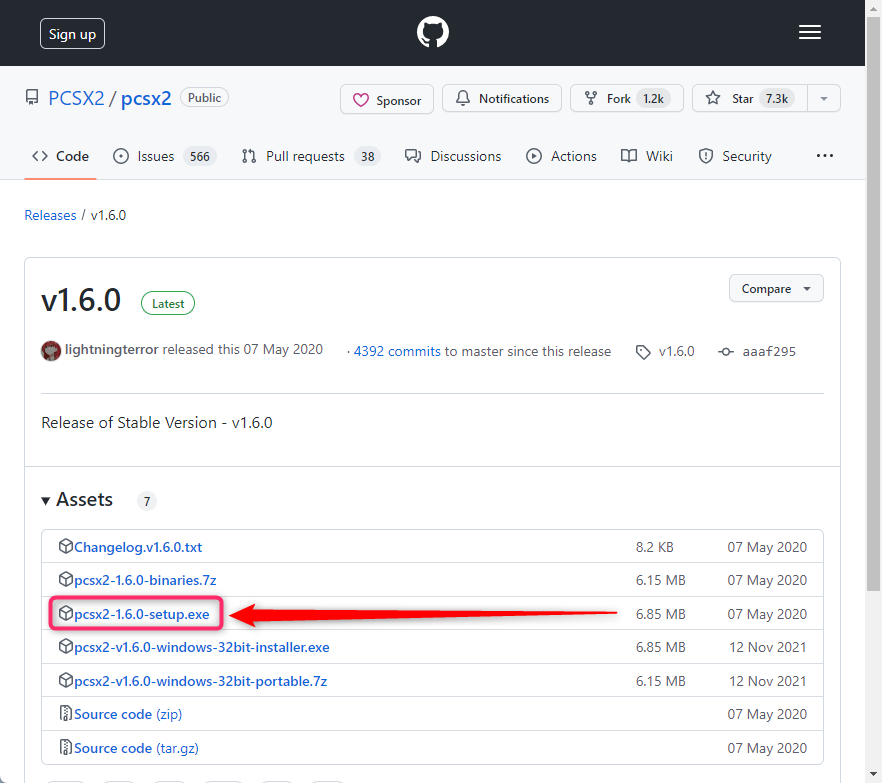Switch to the Pull requests tab
Screen dimensions: 882x783
[x=310, y=156]
